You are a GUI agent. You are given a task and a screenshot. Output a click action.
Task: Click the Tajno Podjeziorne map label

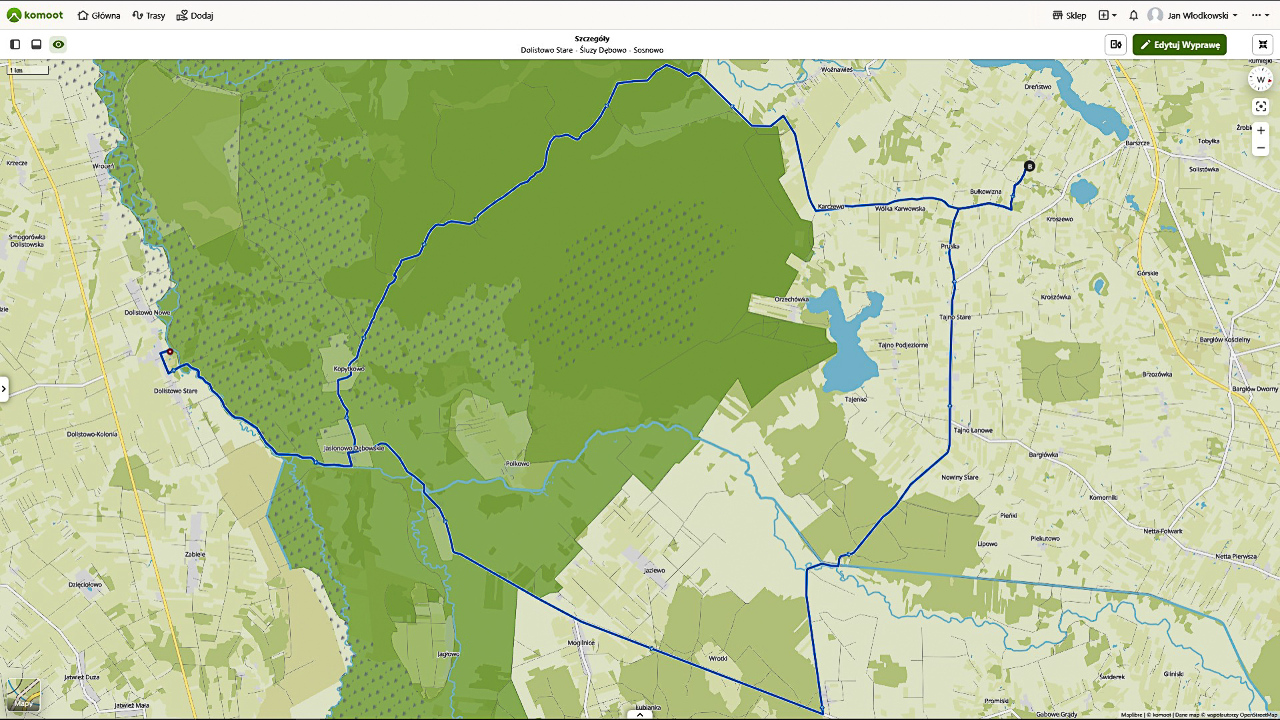tap(903, 345)
